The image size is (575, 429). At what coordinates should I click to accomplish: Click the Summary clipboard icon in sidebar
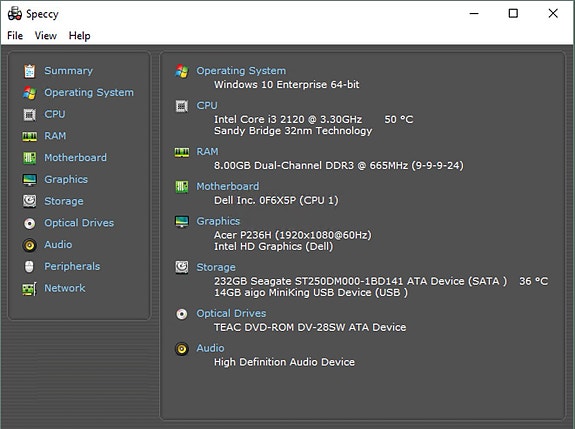pyautogui.click(x=30, y=71)
